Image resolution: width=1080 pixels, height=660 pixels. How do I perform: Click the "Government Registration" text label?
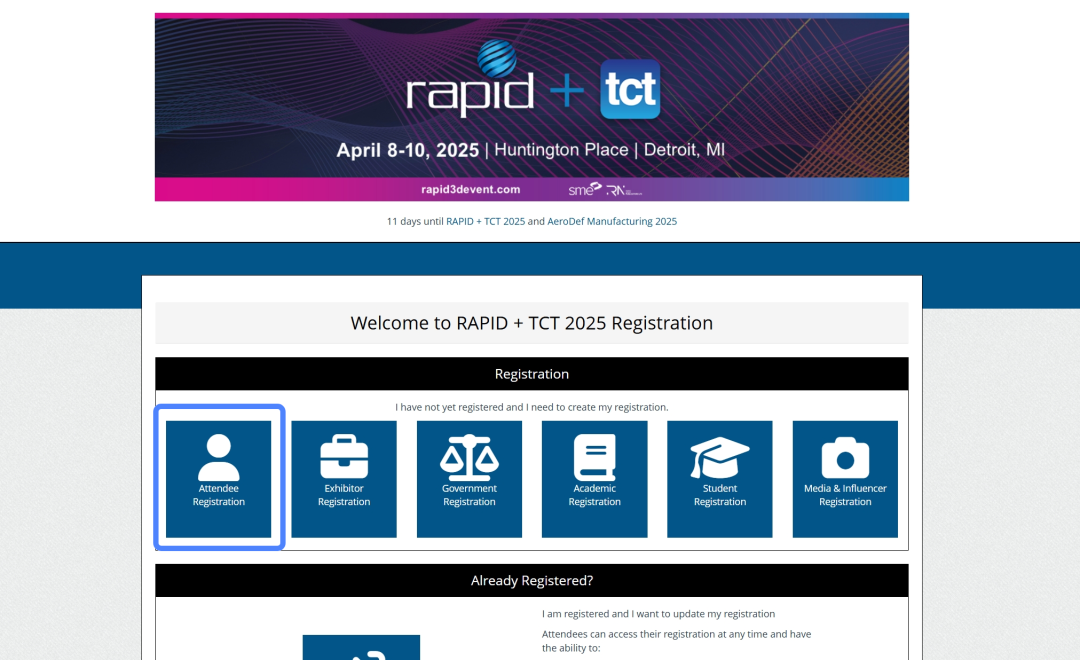pyautogui.click(x=469, y=495)
